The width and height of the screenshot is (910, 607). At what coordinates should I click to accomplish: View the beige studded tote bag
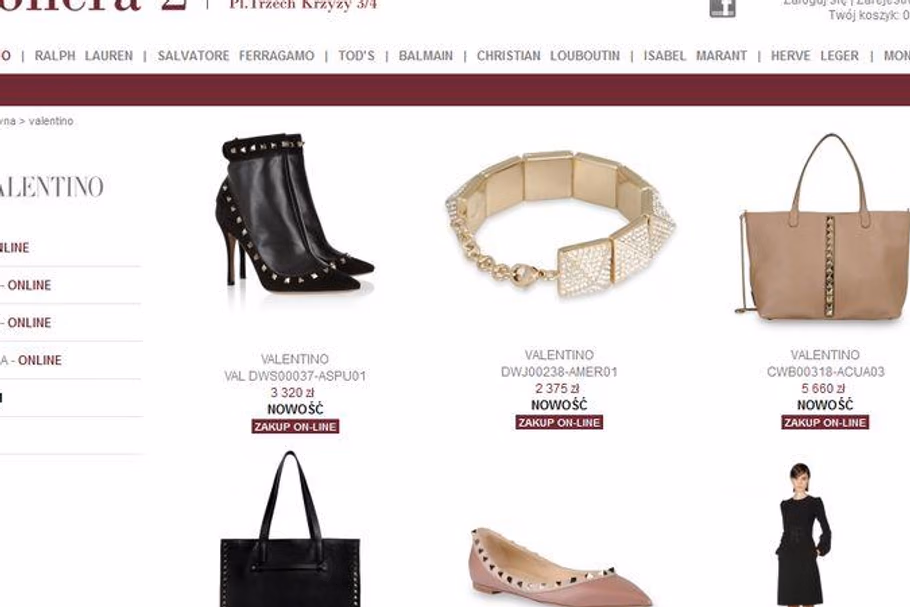click(x=824, y=227)
